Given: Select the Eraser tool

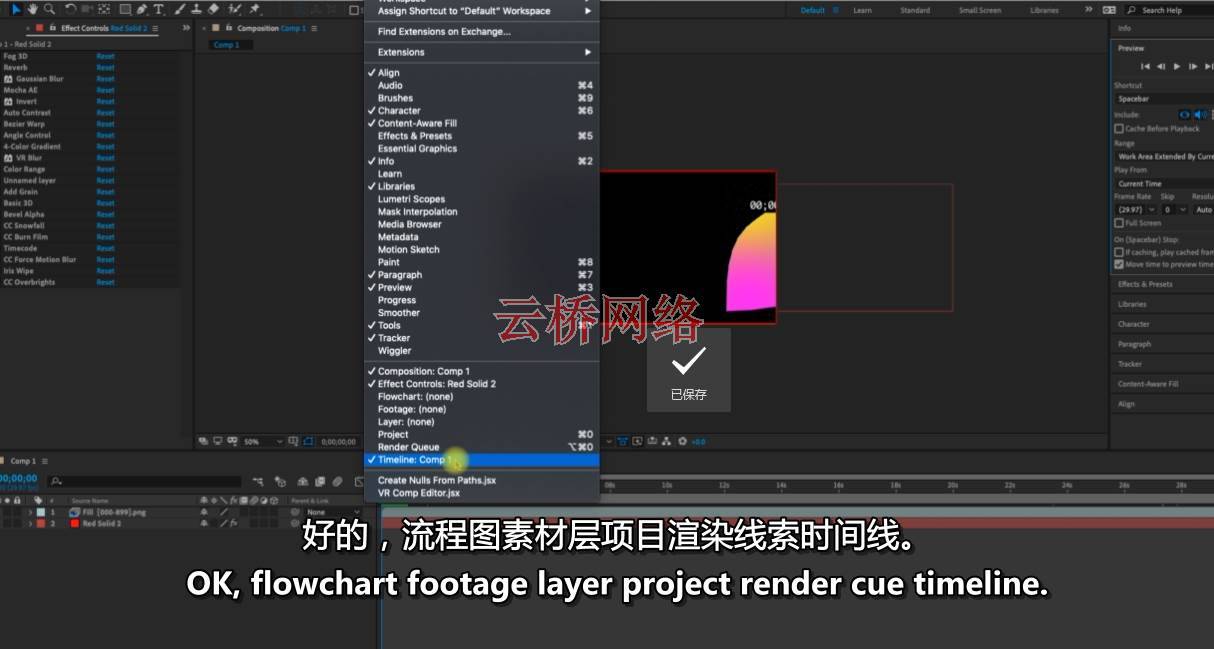Looking at the screenshot, I should (213, 9).
